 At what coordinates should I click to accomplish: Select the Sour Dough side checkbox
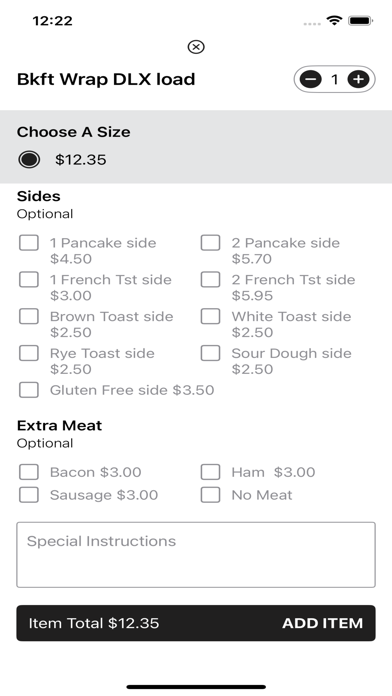coord(210,353)
